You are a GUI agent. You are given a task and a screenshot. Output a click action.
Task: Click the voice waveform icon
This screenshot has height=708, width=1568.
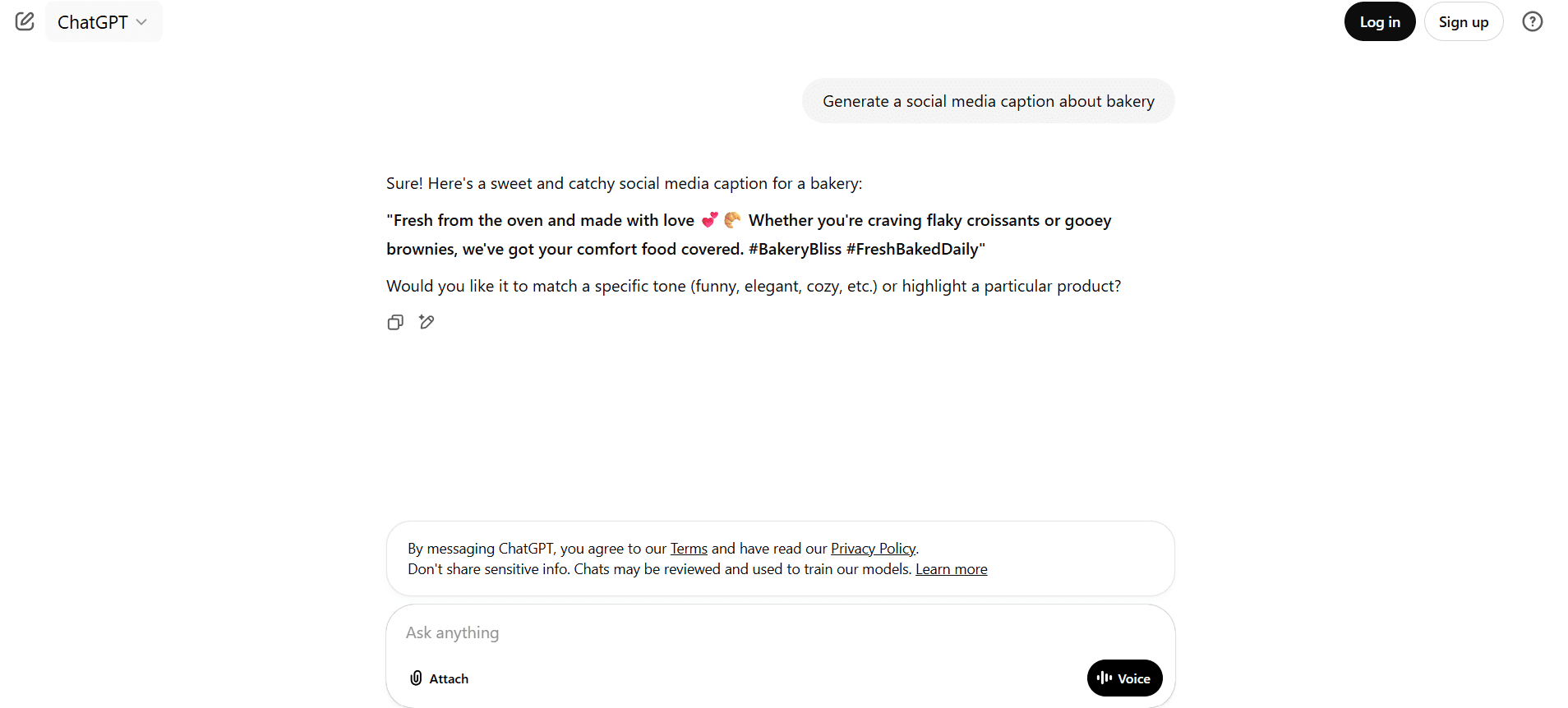coord(1105,678)
